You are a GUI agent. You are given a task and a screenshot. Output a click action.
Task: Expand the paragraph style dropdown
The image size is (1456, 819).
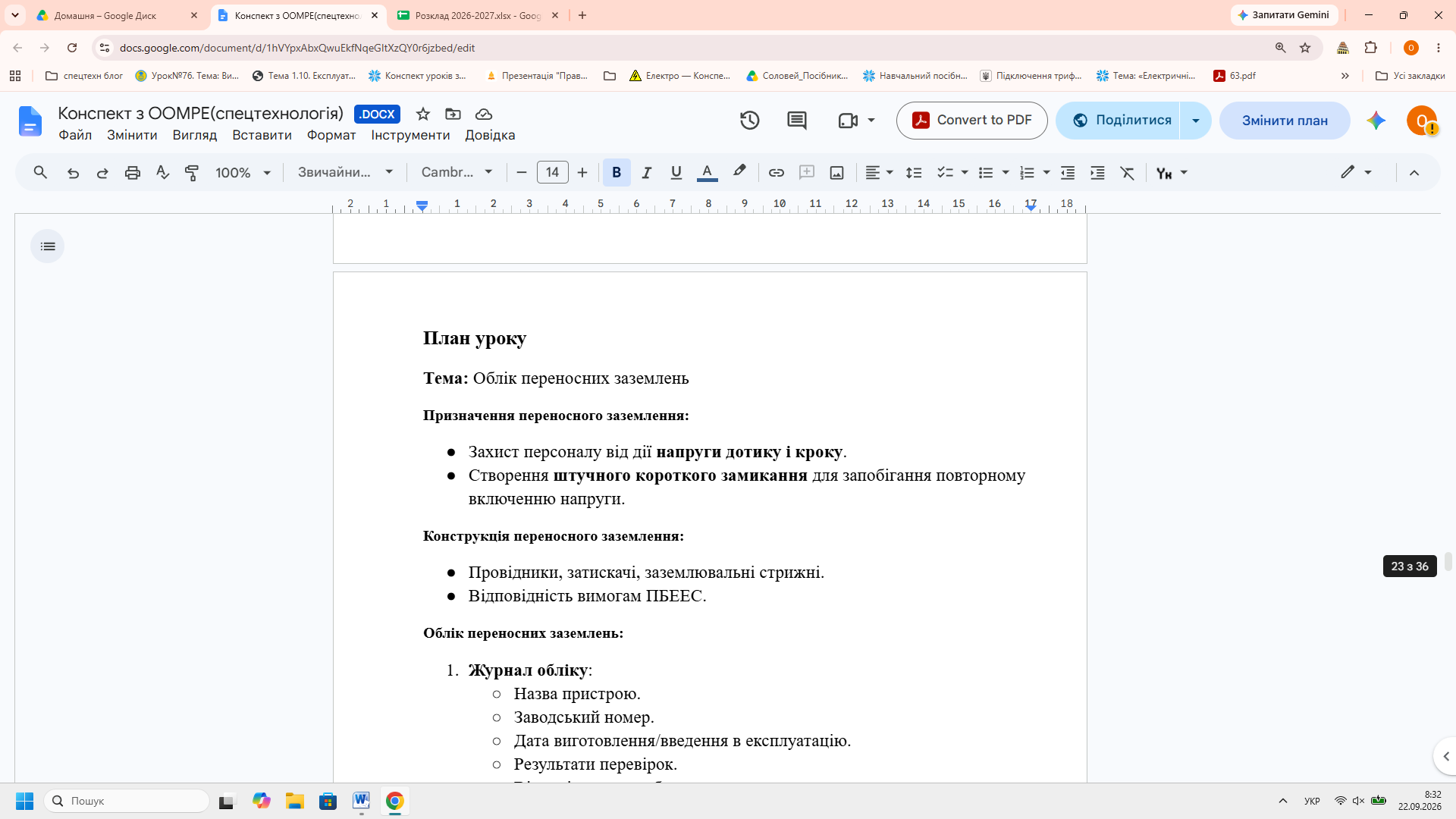tap(345, 173)
